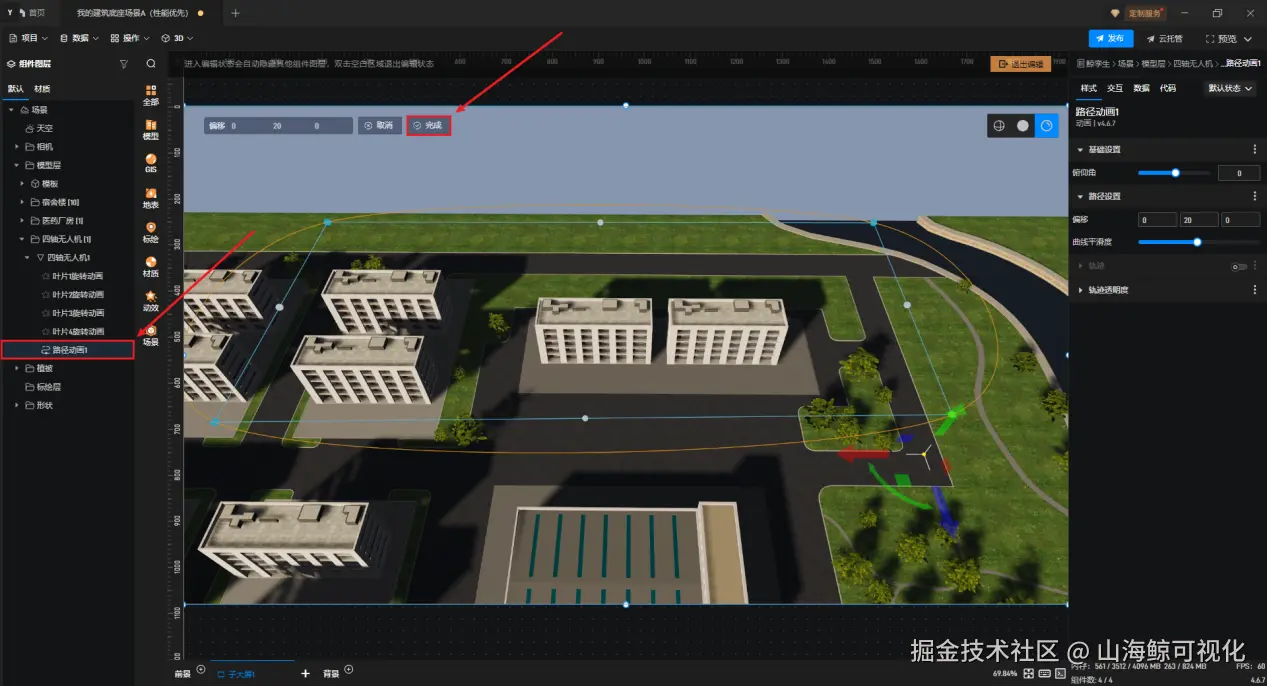Expand the 轨迹透明度 section
This screenshot has height=686, width=1267.
pyautogui.click(x=1081, y=290)
